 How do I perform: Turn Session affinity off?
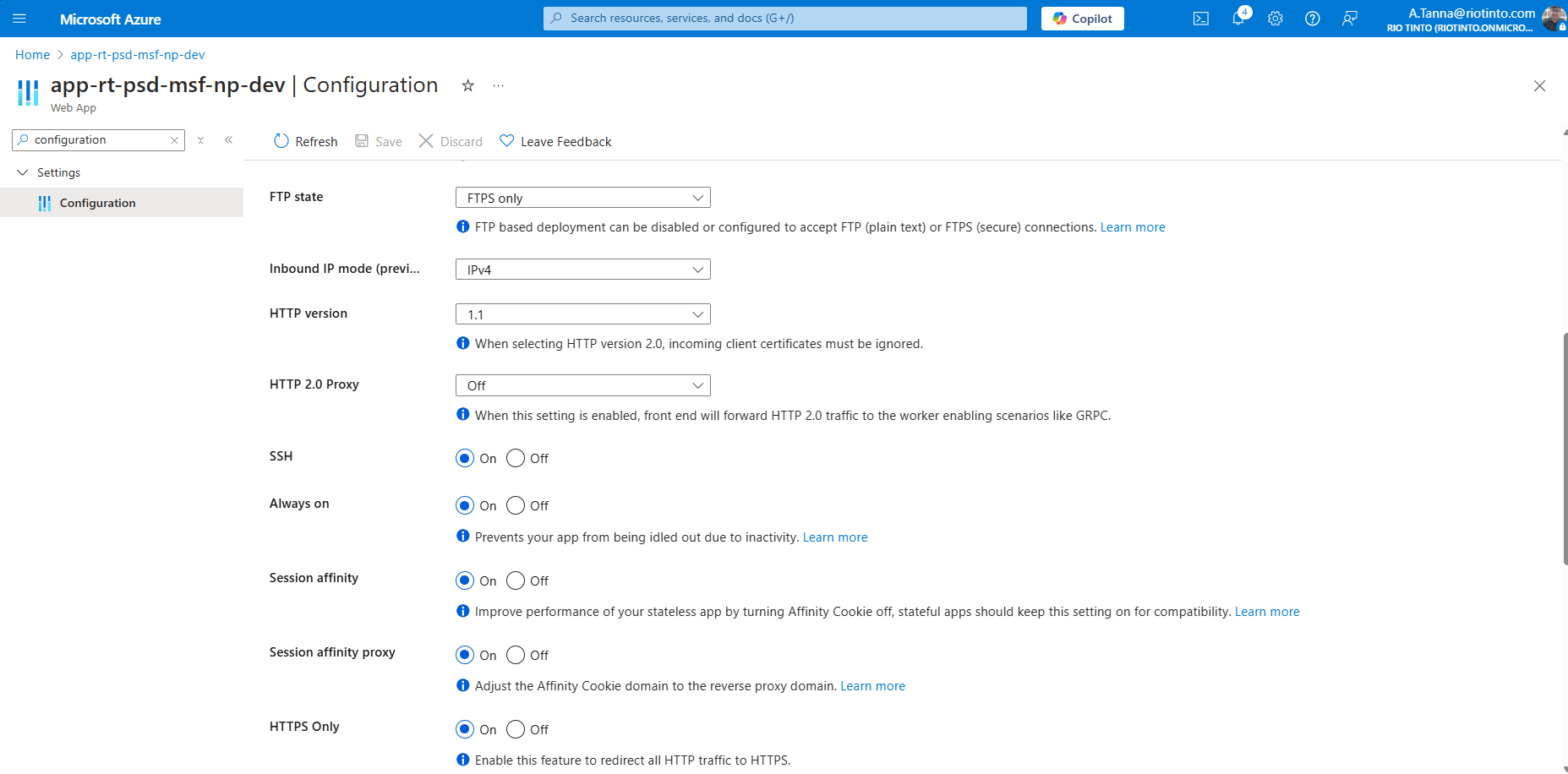[x=516, y=580]
